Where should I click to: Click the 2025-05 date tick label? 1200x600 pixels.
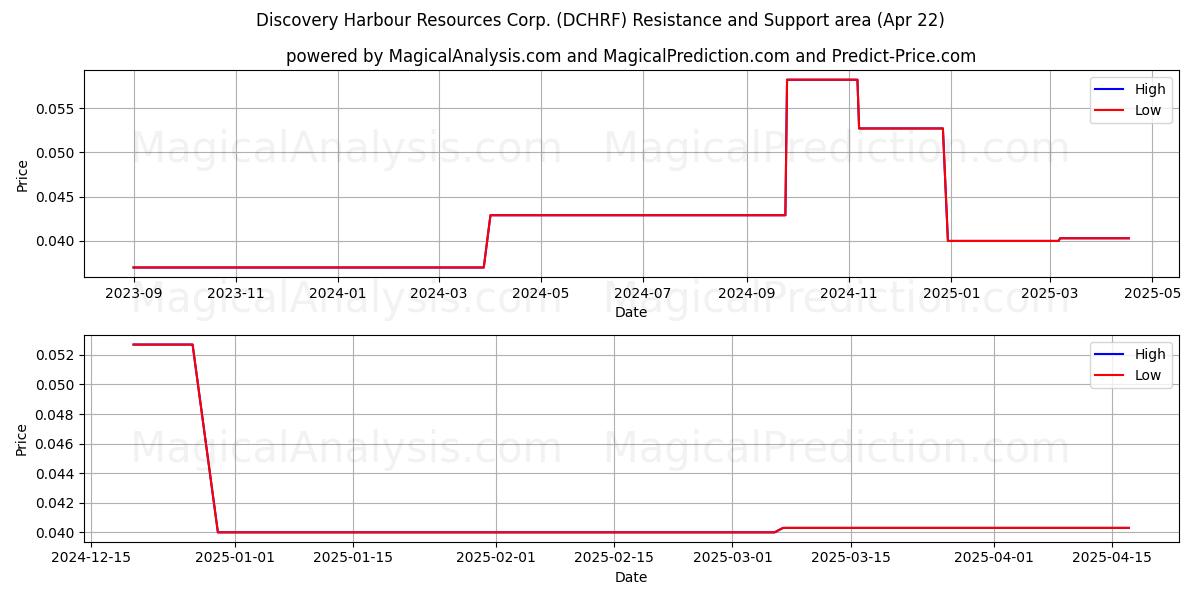tap(1151, 294)
